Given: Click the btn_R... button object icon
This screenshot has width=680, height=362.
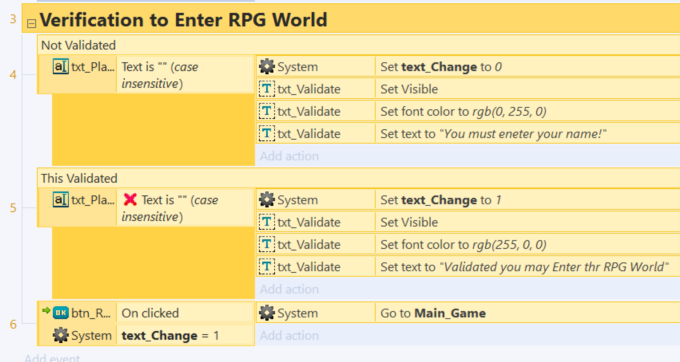Looking at the screenshot, I should click(61, 313).
